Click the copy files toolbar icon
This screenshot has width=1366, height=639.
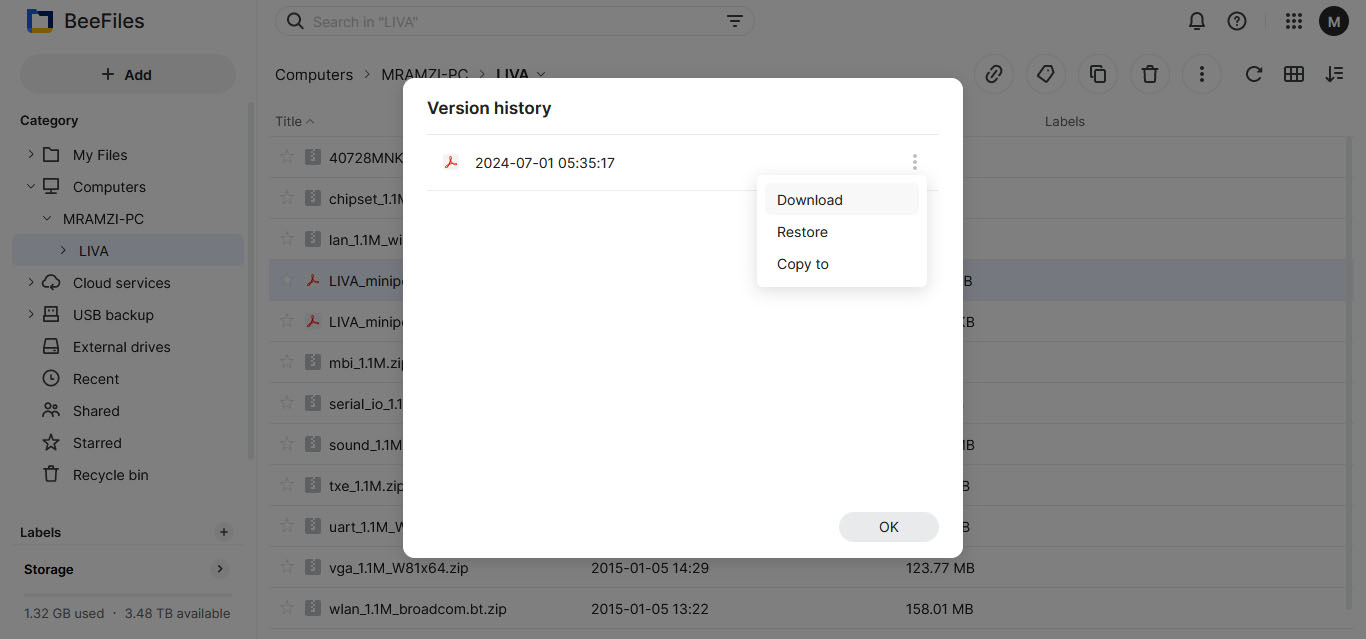coord(1098,74)
